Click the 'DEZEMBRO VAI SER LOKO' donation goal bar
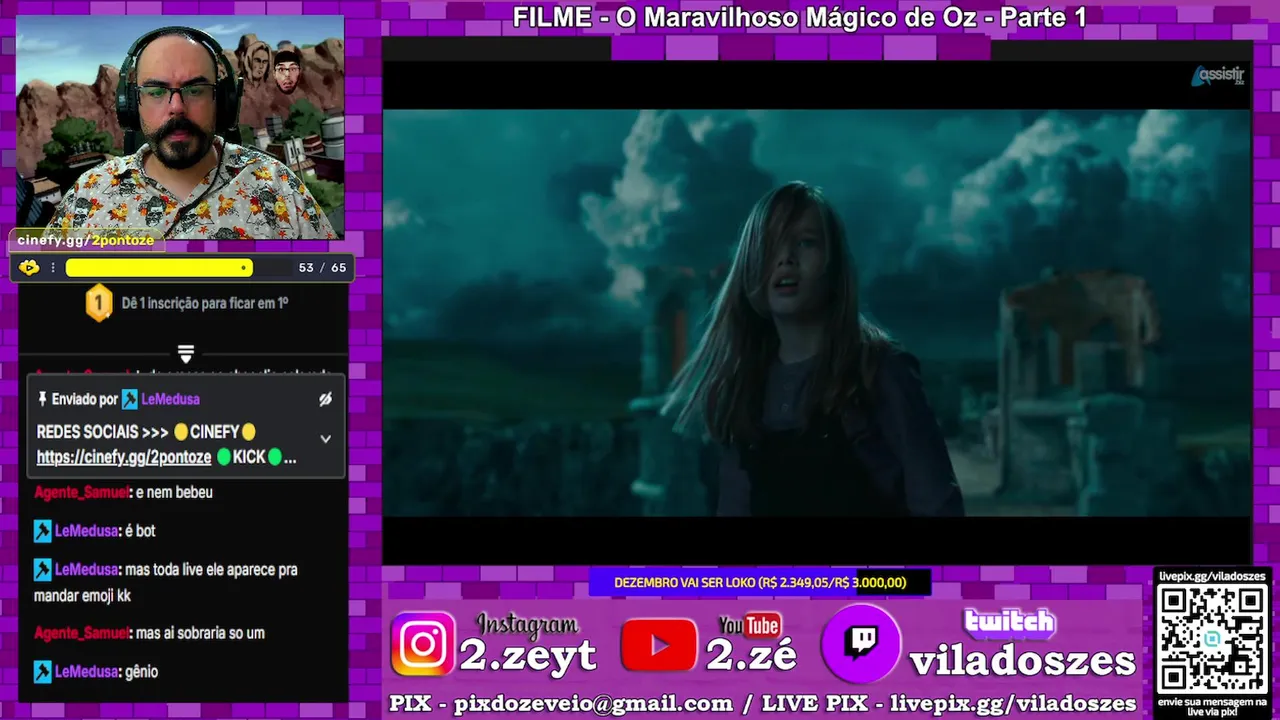 [760, 582]
